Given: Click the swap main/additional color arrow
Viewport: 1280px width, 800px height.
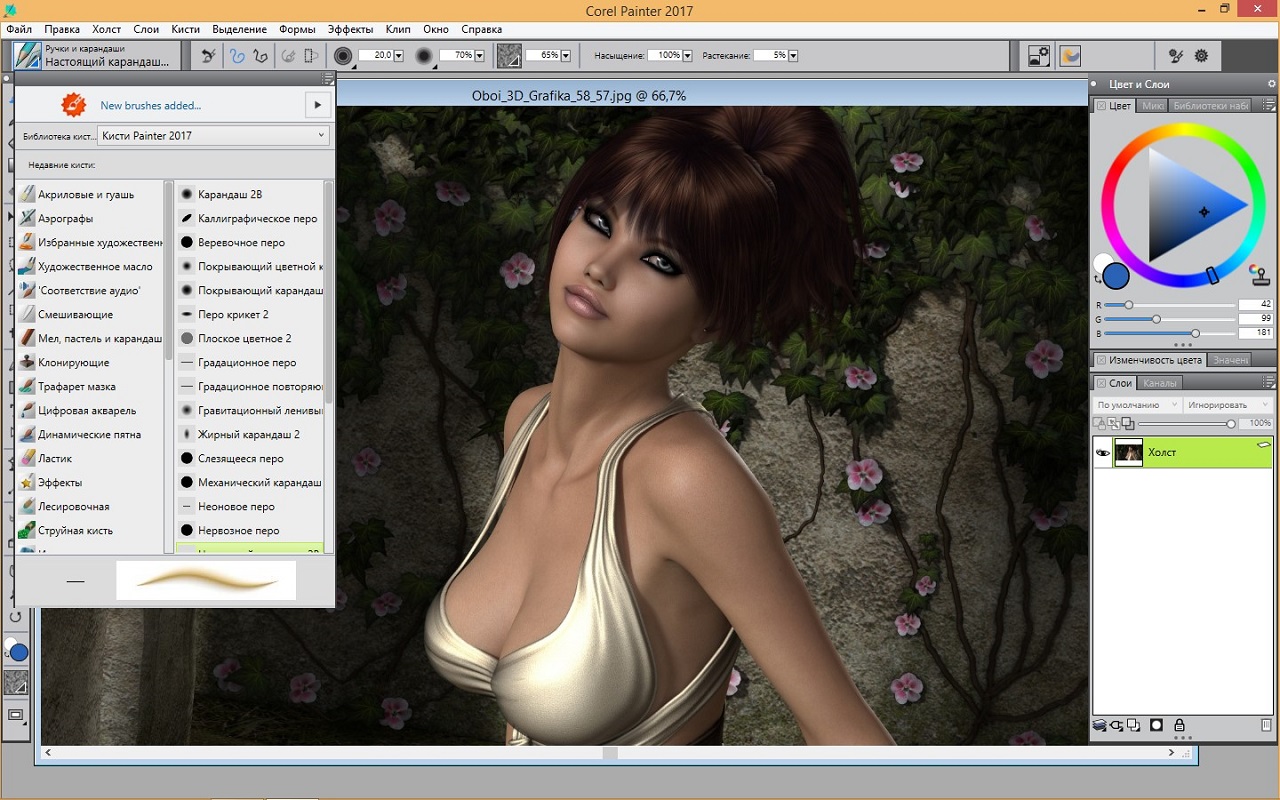Looking at the screenshot, I should [x=1098, y=279].
